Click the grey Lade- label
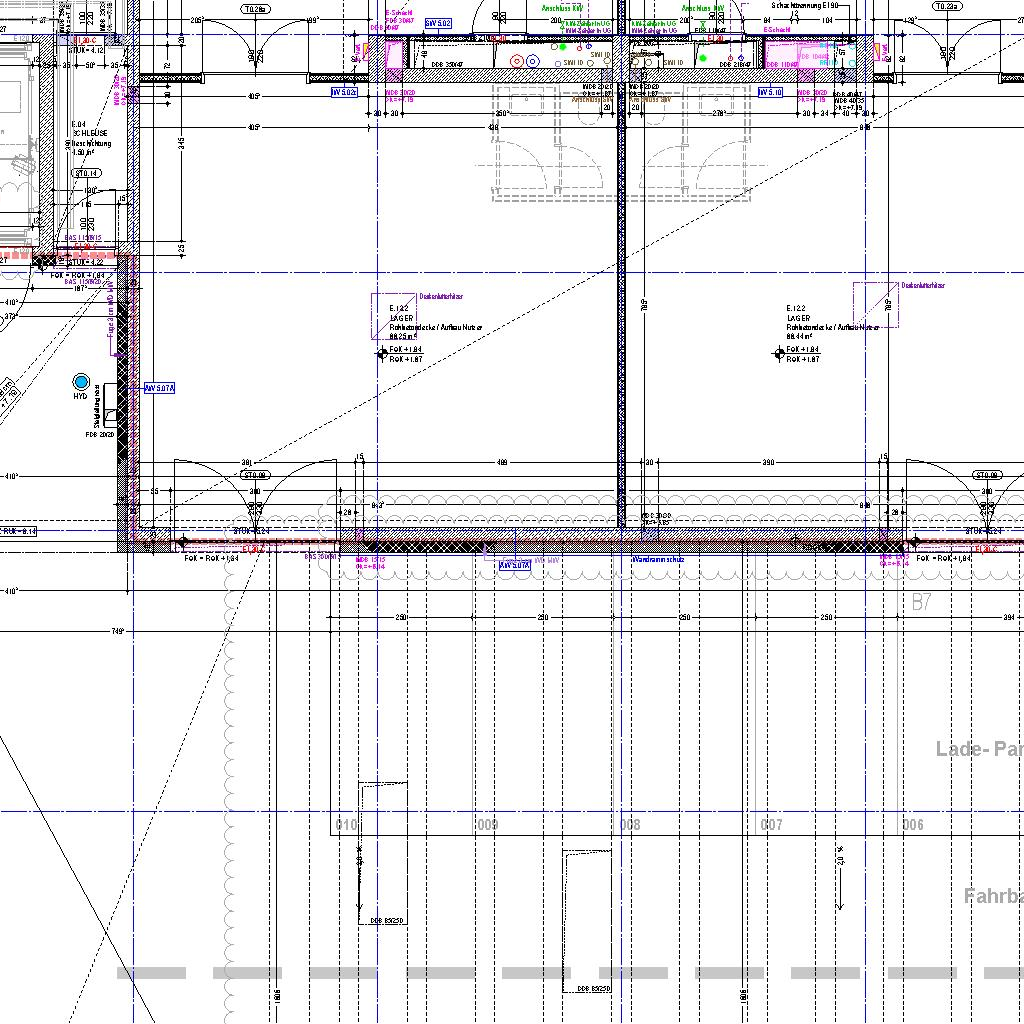 click(962, 748)
